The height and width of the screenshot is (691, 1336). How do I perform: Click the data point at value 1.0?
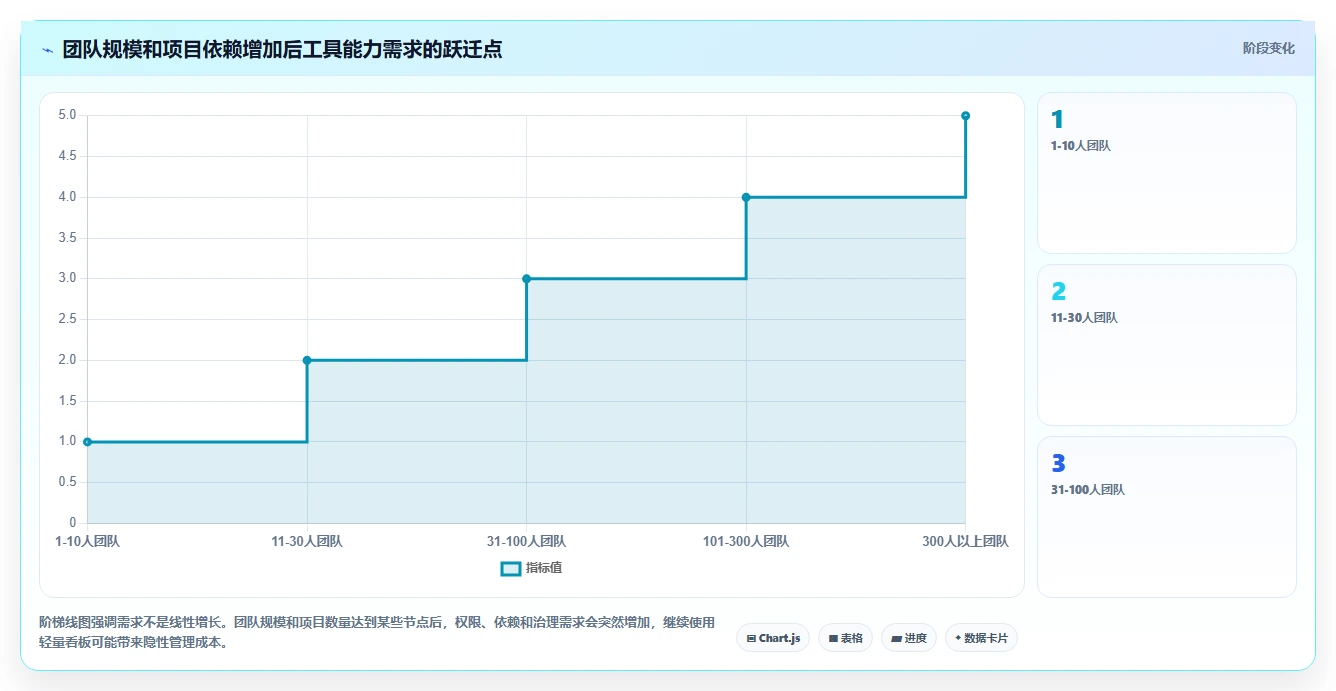click(87, 441)
